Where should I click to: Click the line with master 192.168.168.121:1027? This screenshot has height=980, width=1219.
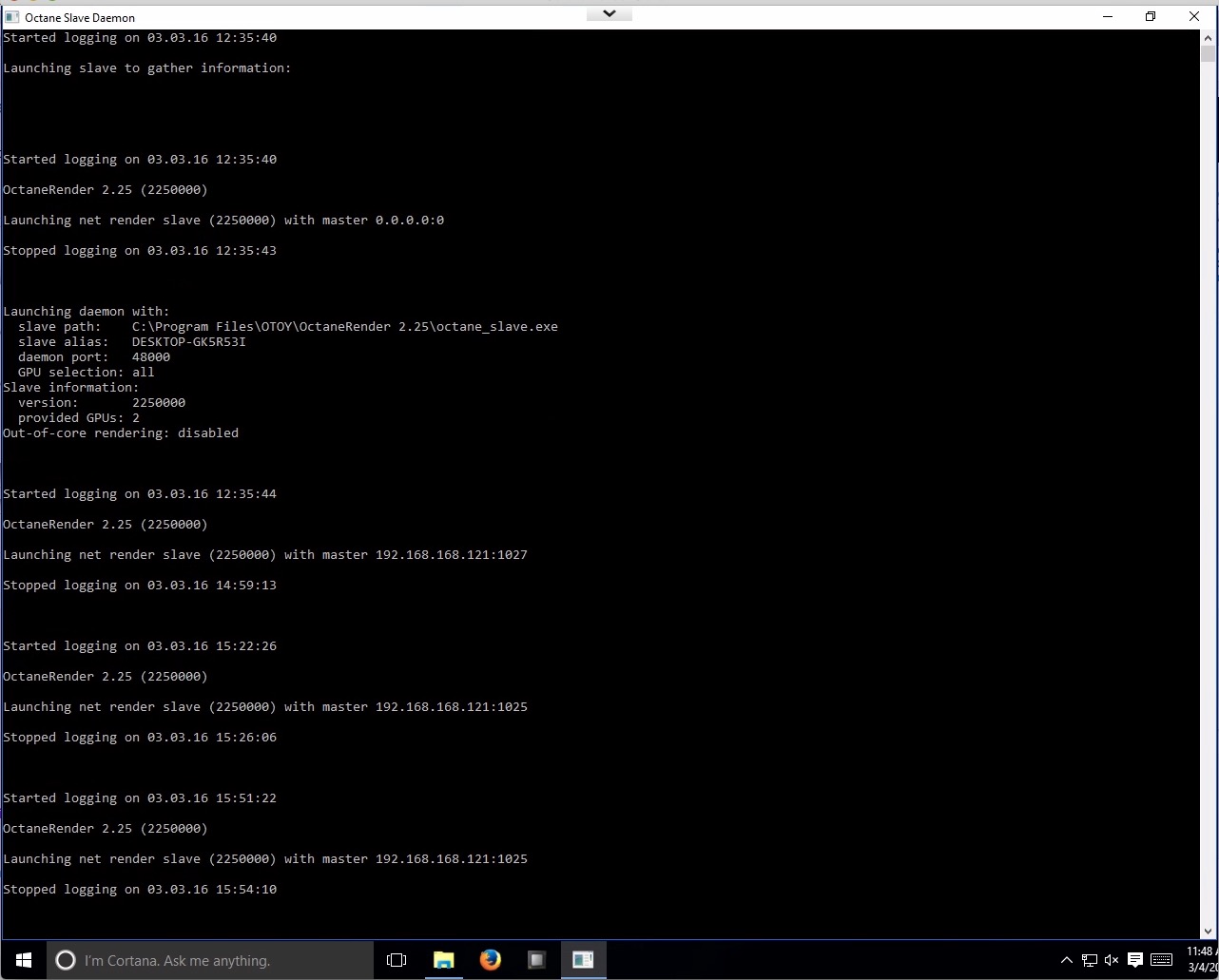[x=265, y=555]
